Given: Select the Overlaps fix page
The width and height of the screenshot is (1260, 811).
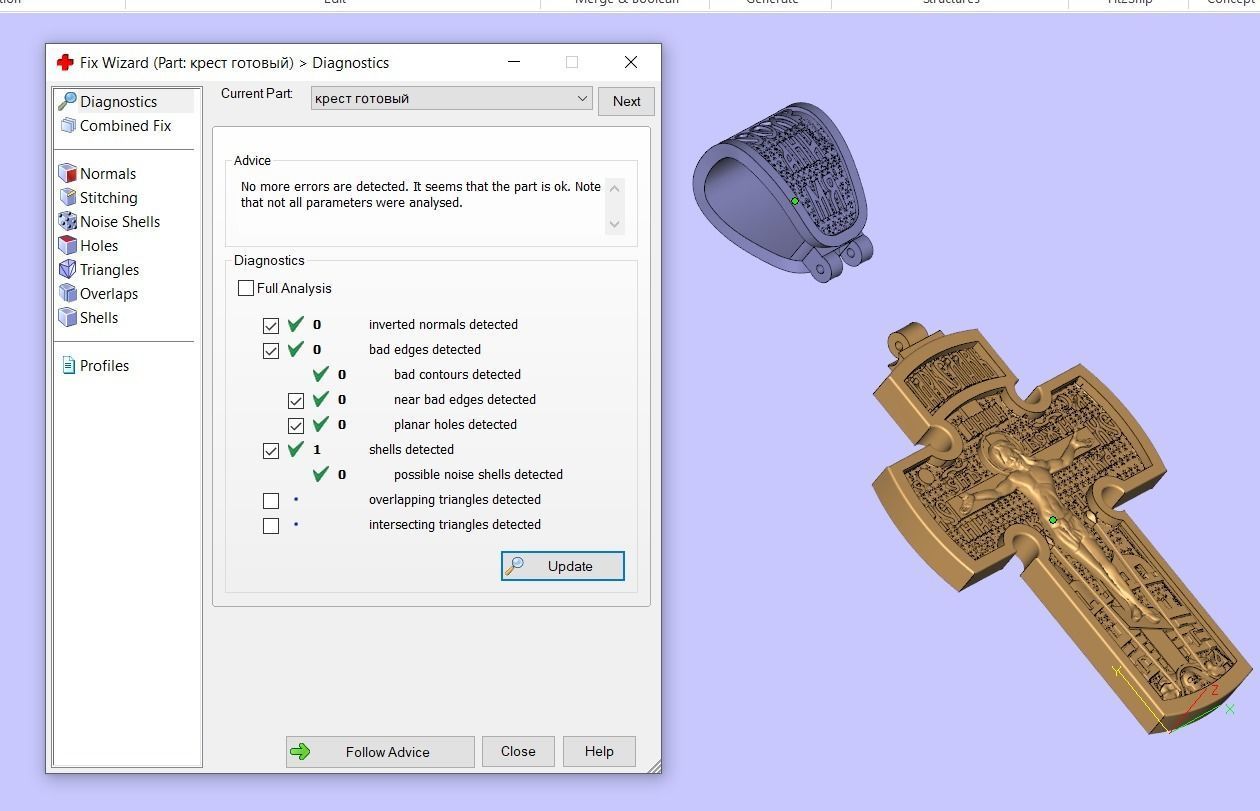Looking at the screenshot, I should coord(98,293).
